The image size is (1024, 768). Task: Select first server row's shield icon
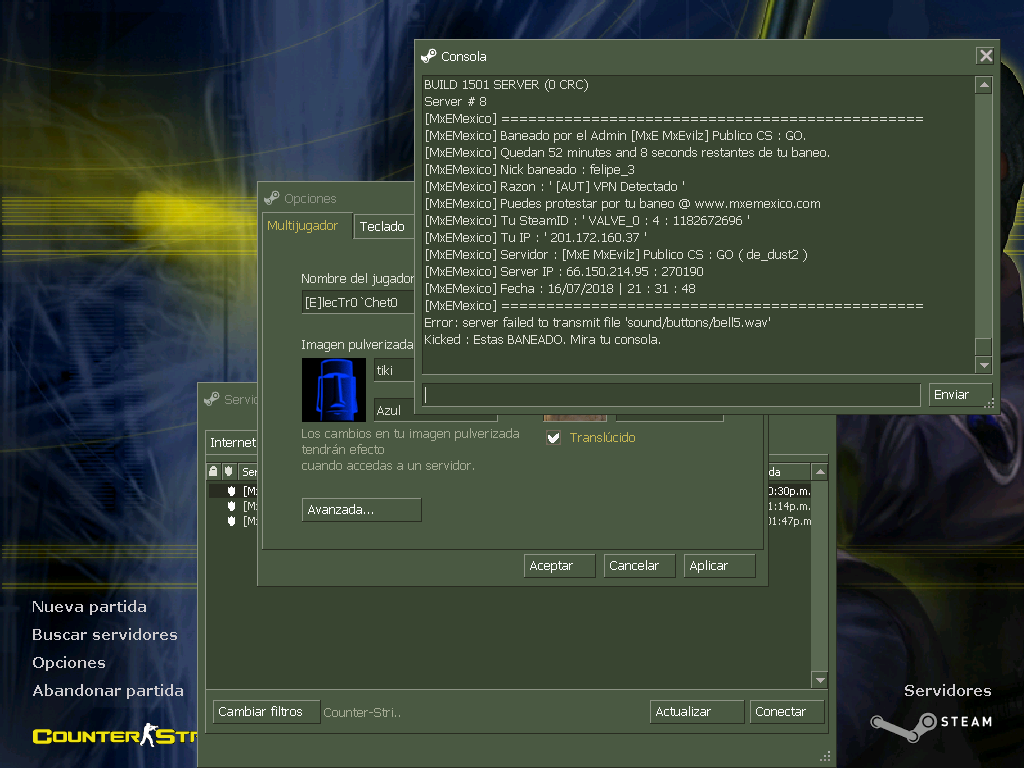(231, 490)
